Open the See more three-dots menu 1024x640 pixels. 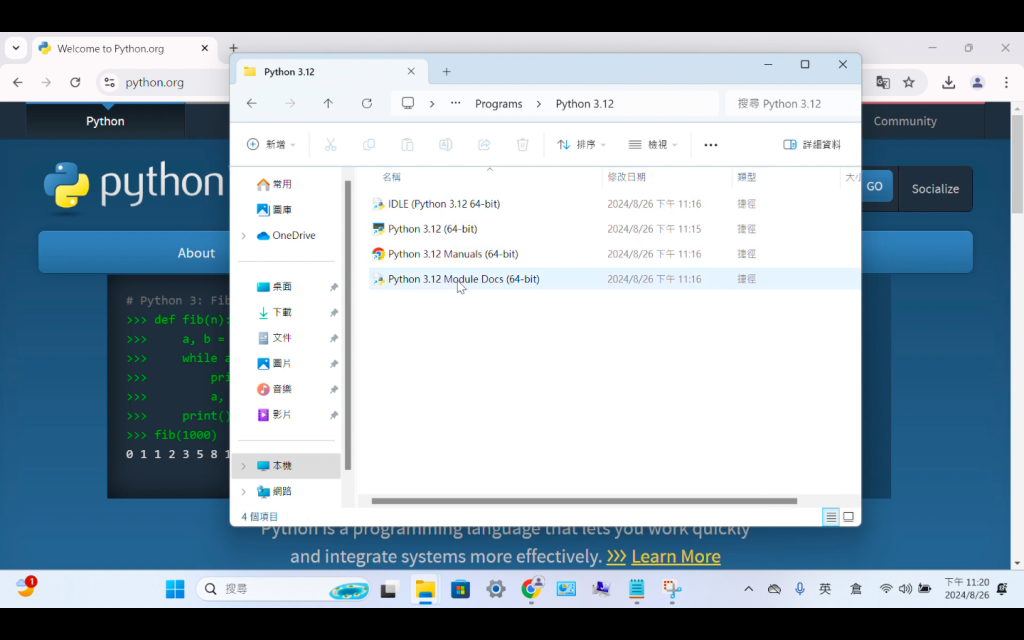[711, 144]
